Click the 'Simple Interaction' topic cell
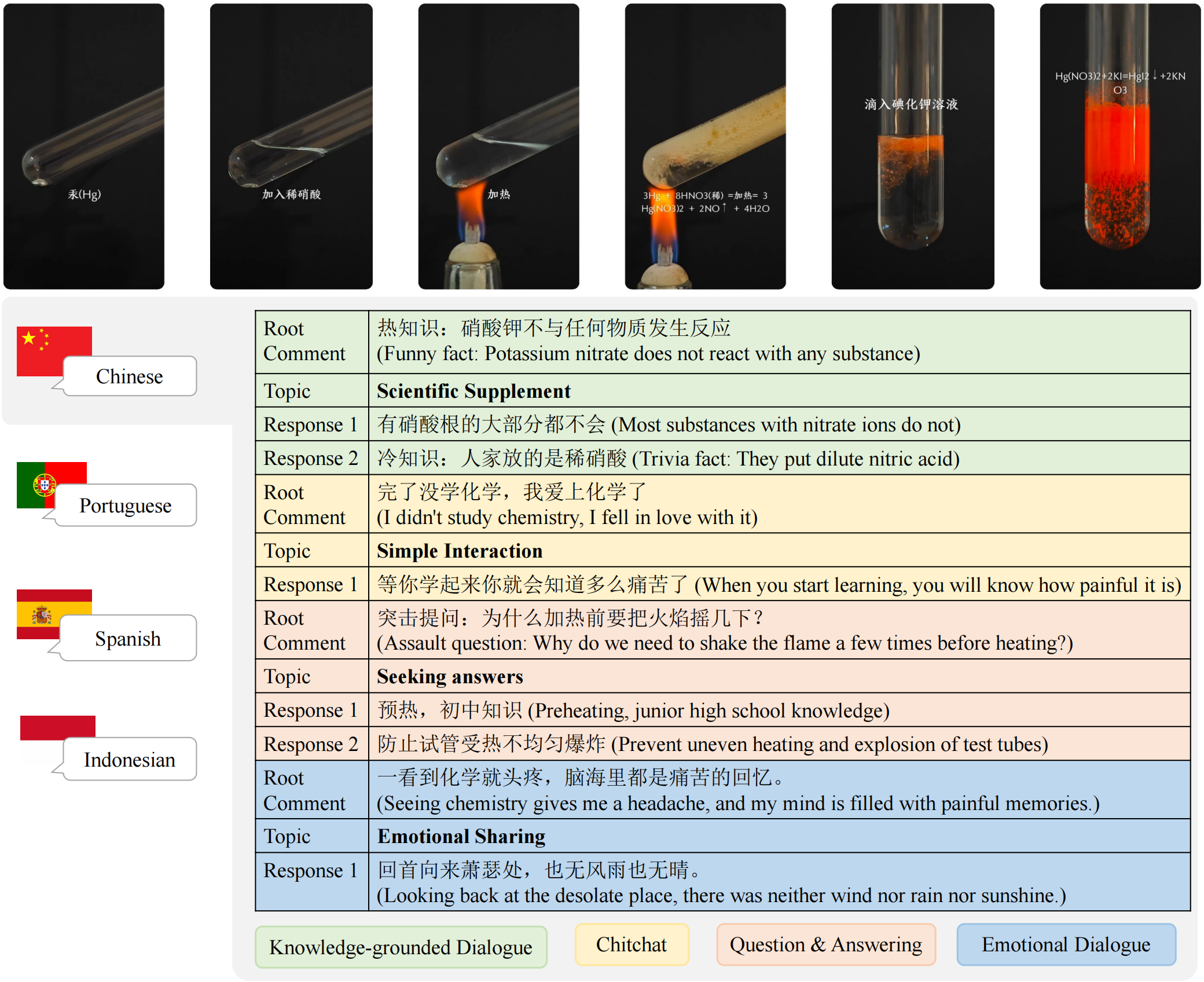 click(779, 551)
